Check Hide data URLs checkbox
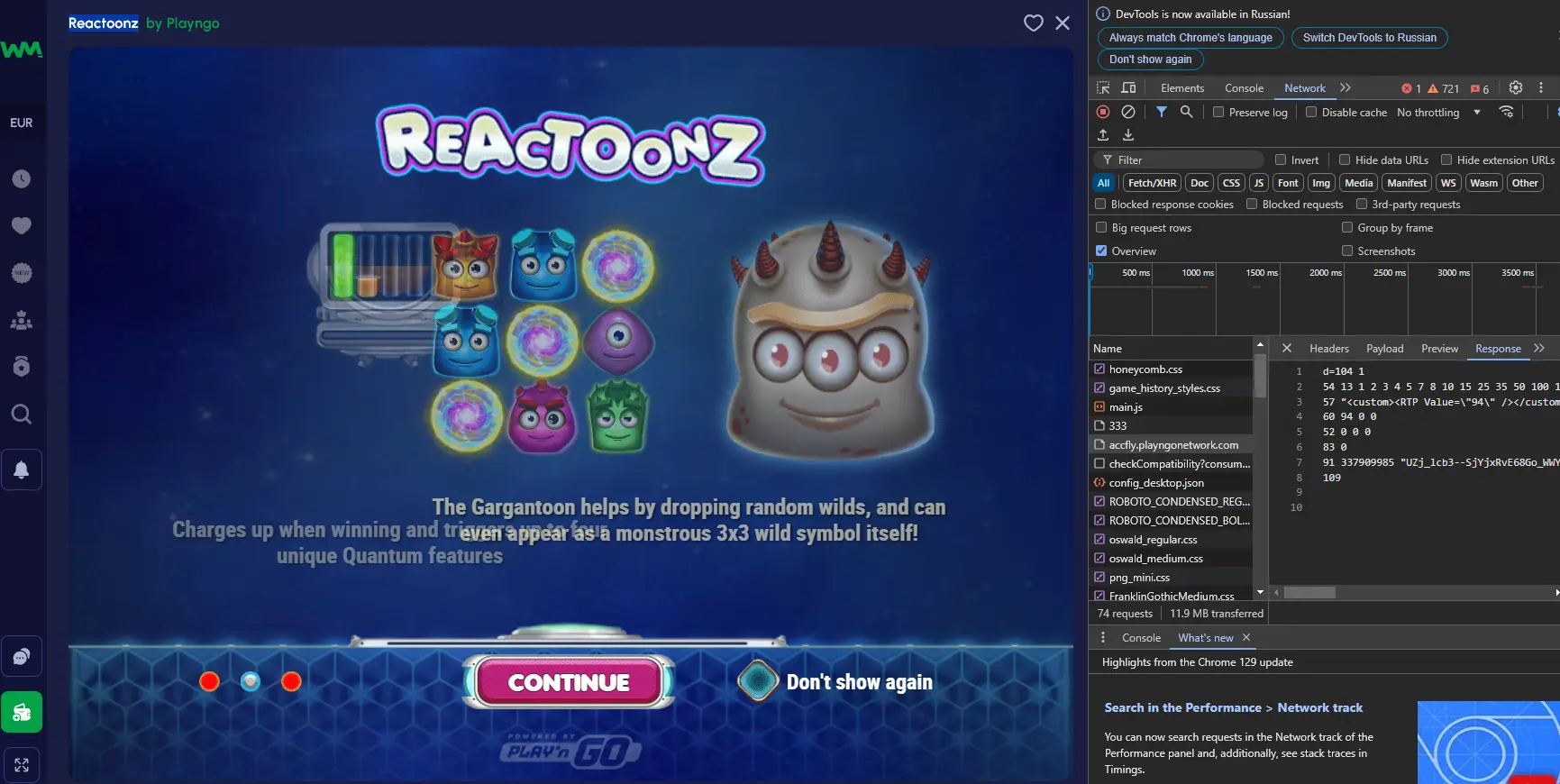The height and width of the screenshot is (784, 1560). click(1345, 160)
